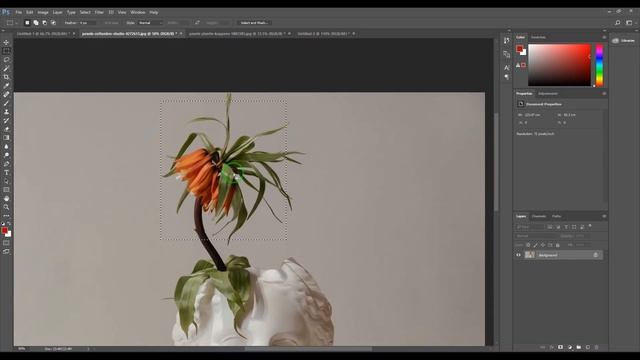Select the Blur tool
Image resolution: width=640 pixels, height=360 pixels.
[x=6, y=147]
